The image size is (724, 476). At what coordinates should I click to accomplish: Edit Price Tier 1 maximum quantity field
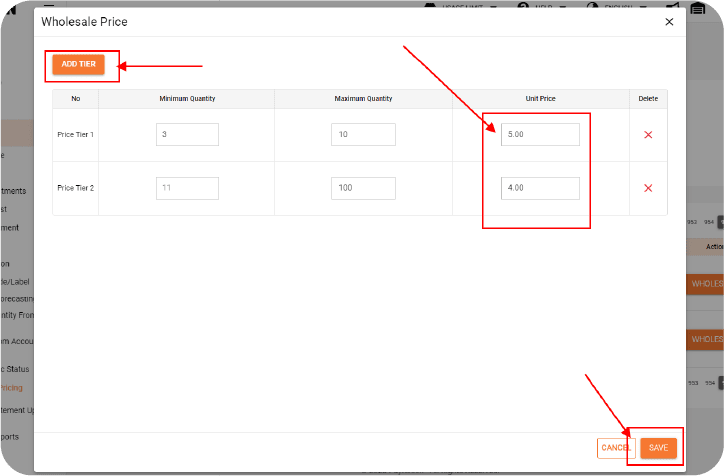pos(363,134)
